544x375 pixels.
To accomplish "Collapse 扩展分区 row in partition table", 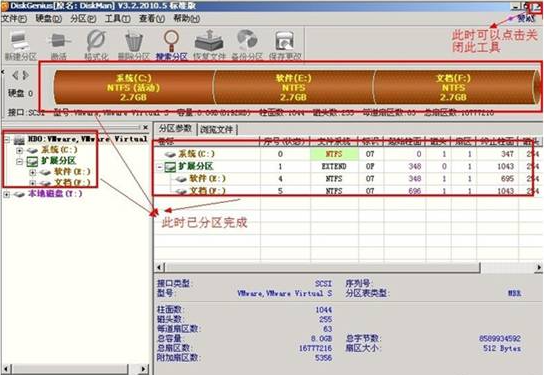I will coord(160,167).
